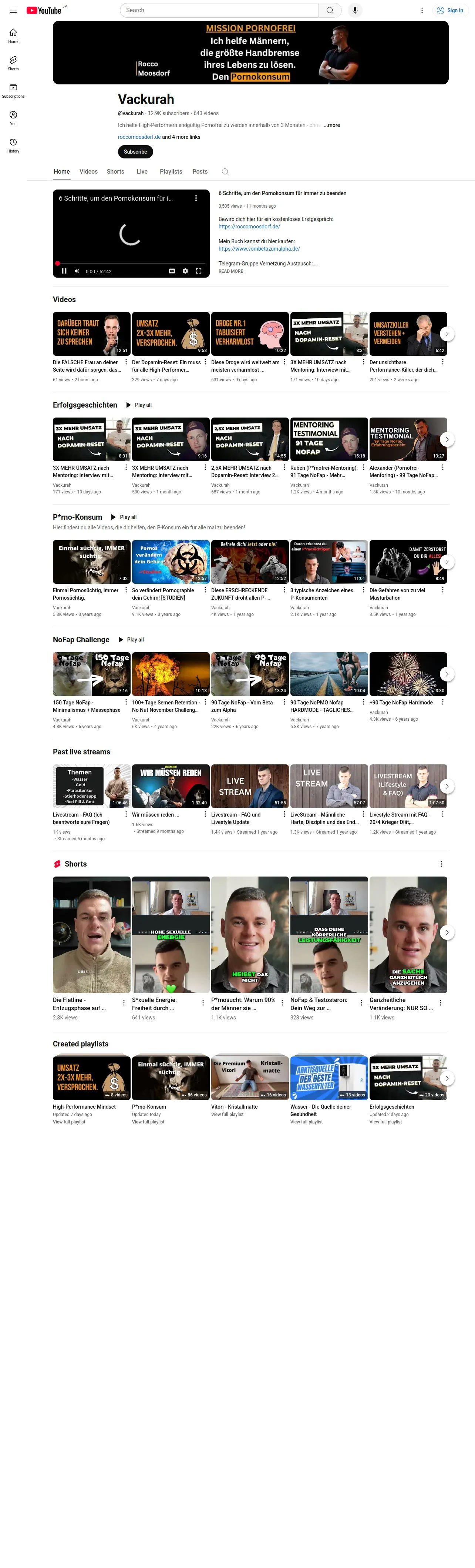Show next videos in NoFap Challenge row

tap(447, 674)
